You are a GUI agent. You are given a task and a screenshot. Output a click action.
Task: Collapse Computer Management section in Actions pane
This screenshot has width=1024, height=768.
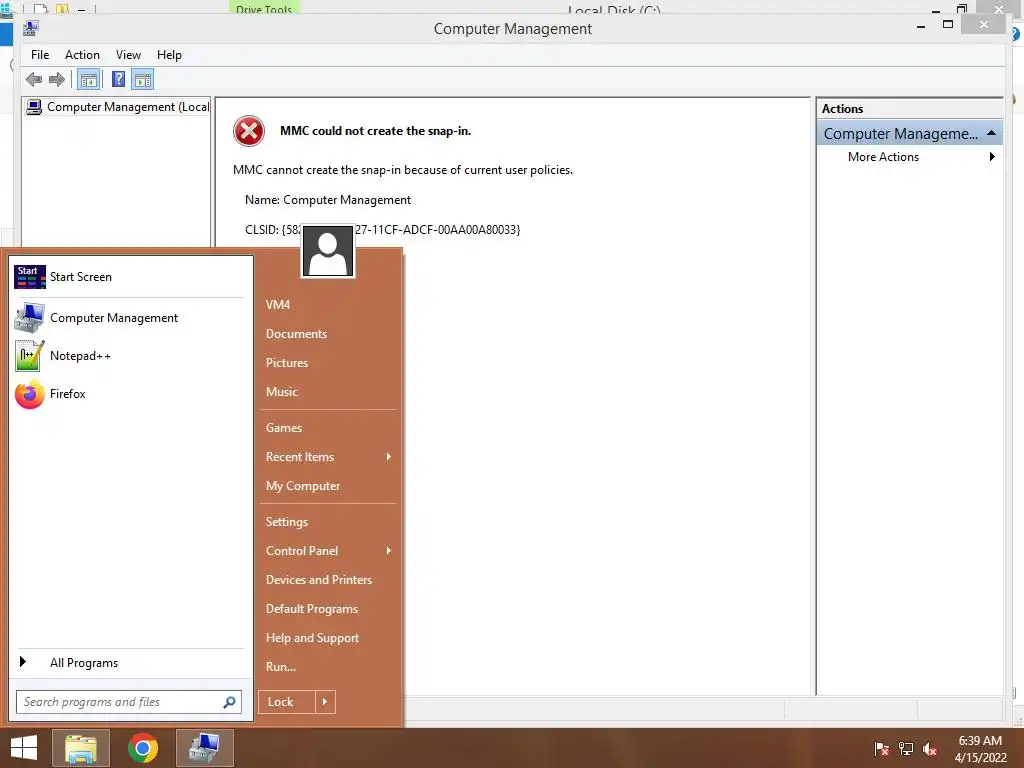(x=991, y=133)
